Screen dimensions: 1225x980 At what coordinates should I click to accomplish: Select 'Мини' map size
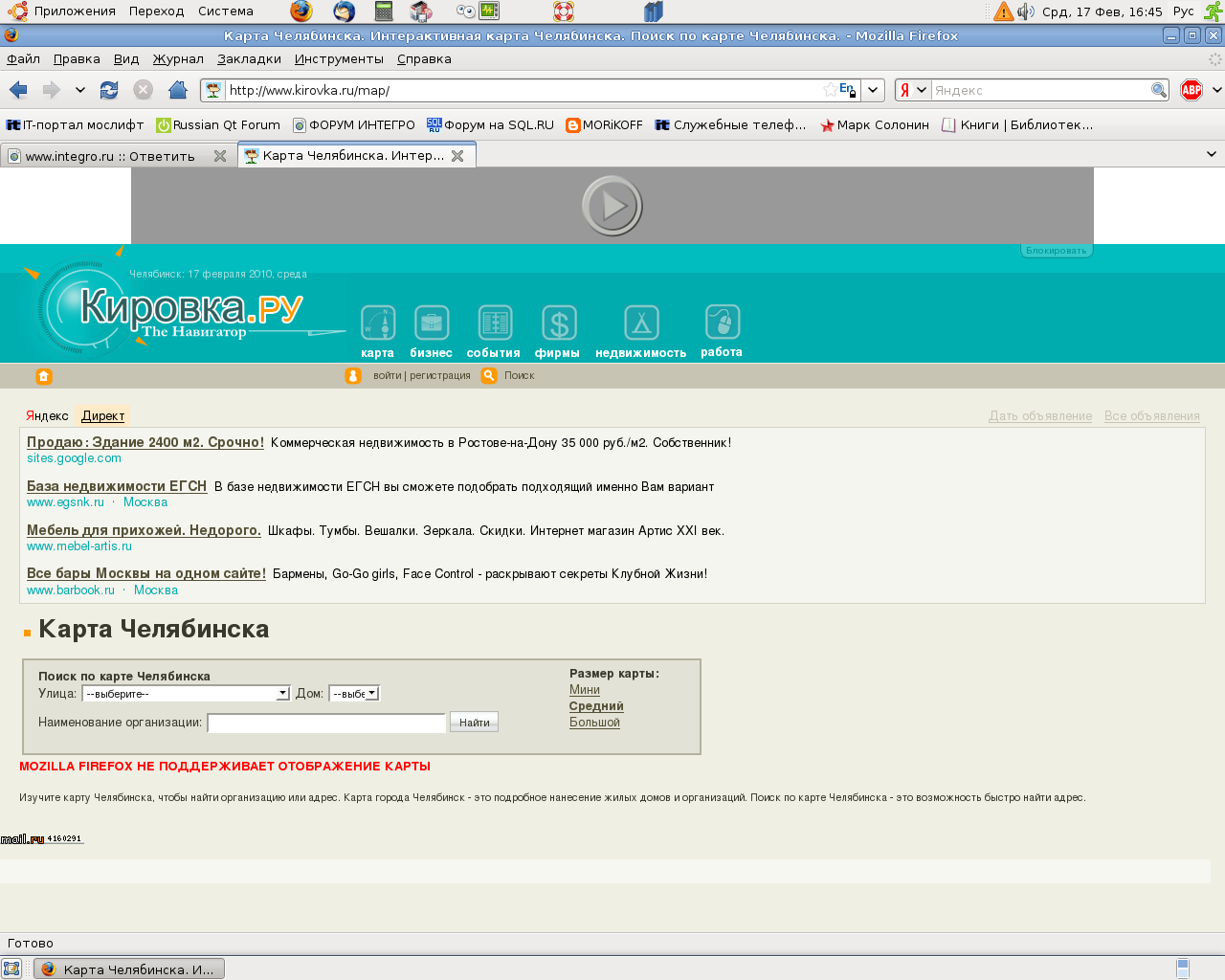pyautogui.click(x=585, y=690)
